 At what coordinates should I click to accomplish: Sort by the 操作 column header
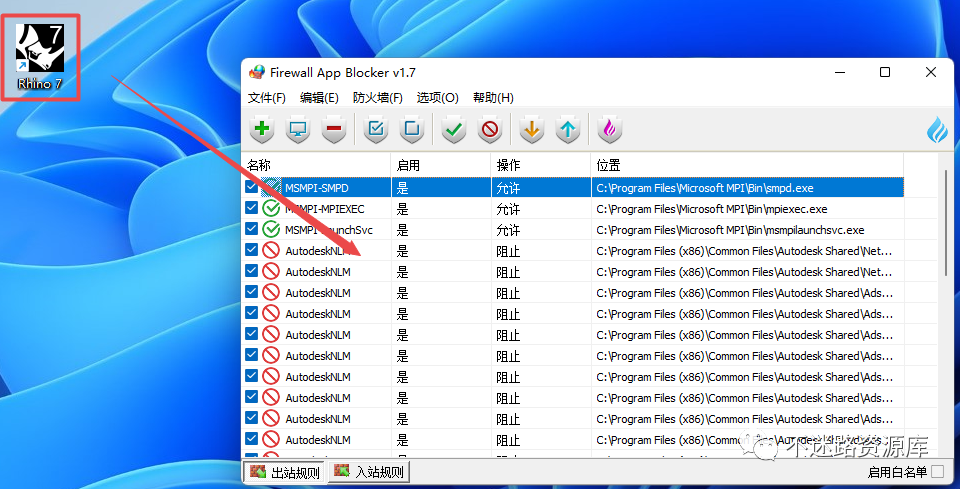541,165
